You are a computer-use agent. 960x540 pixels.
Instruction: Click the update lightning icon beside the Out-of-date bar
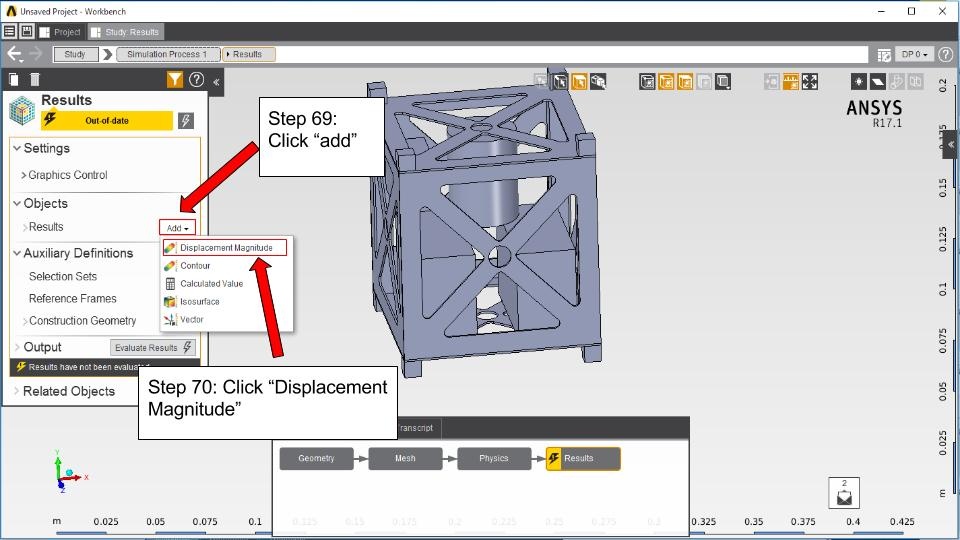tap(186, 121)
